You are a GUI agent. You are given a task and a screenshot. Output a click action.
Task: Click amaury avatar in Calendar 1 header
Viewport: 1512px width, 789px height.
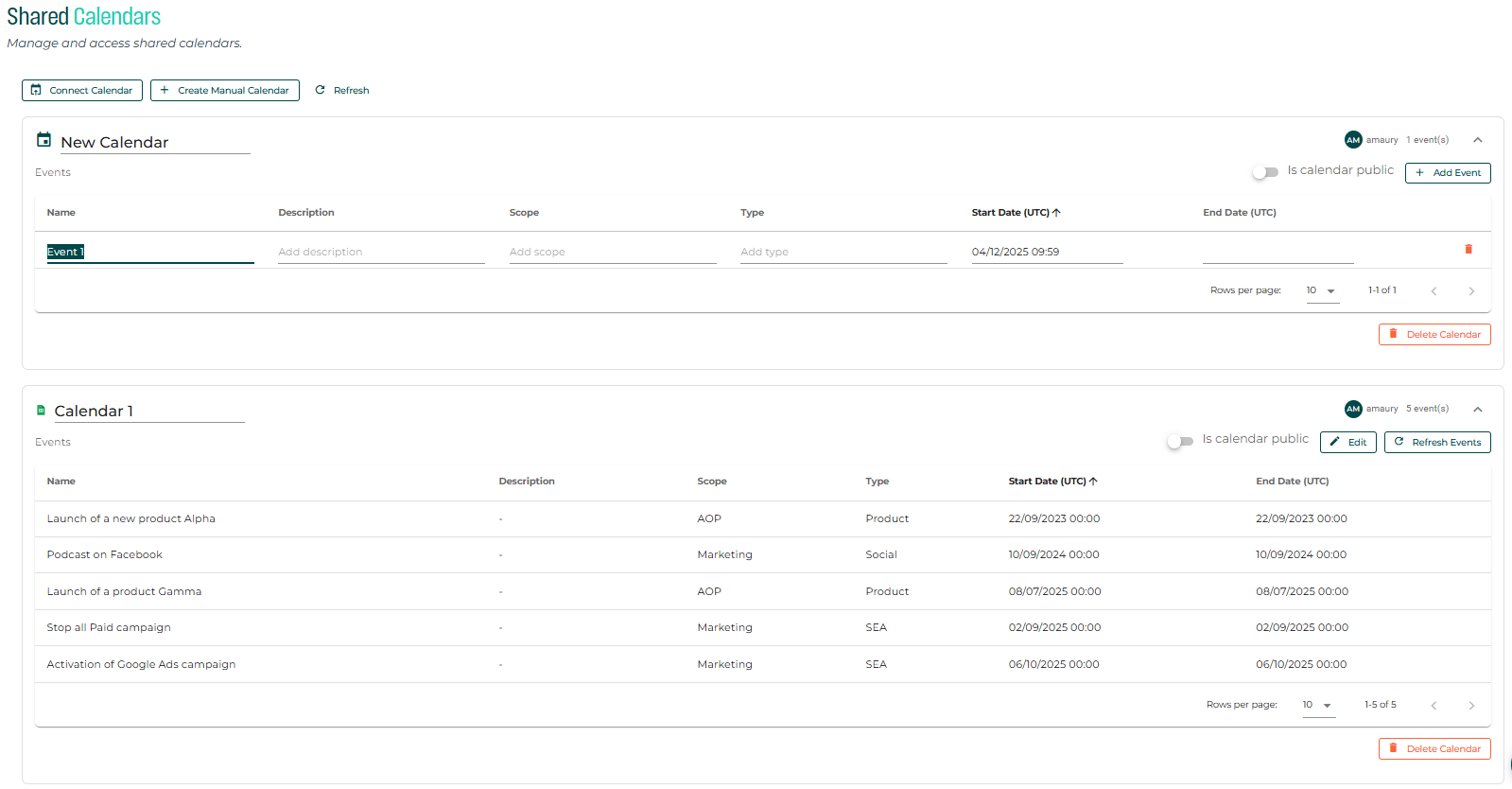pyautogui.click(x=1353, y=409)
